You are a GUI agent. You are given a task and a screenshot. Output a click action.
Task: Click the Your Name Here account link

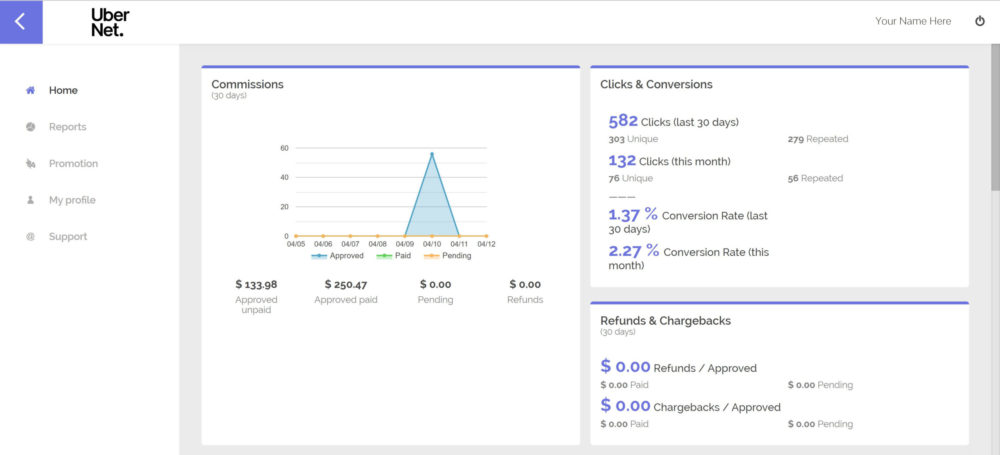click(913, 21)
